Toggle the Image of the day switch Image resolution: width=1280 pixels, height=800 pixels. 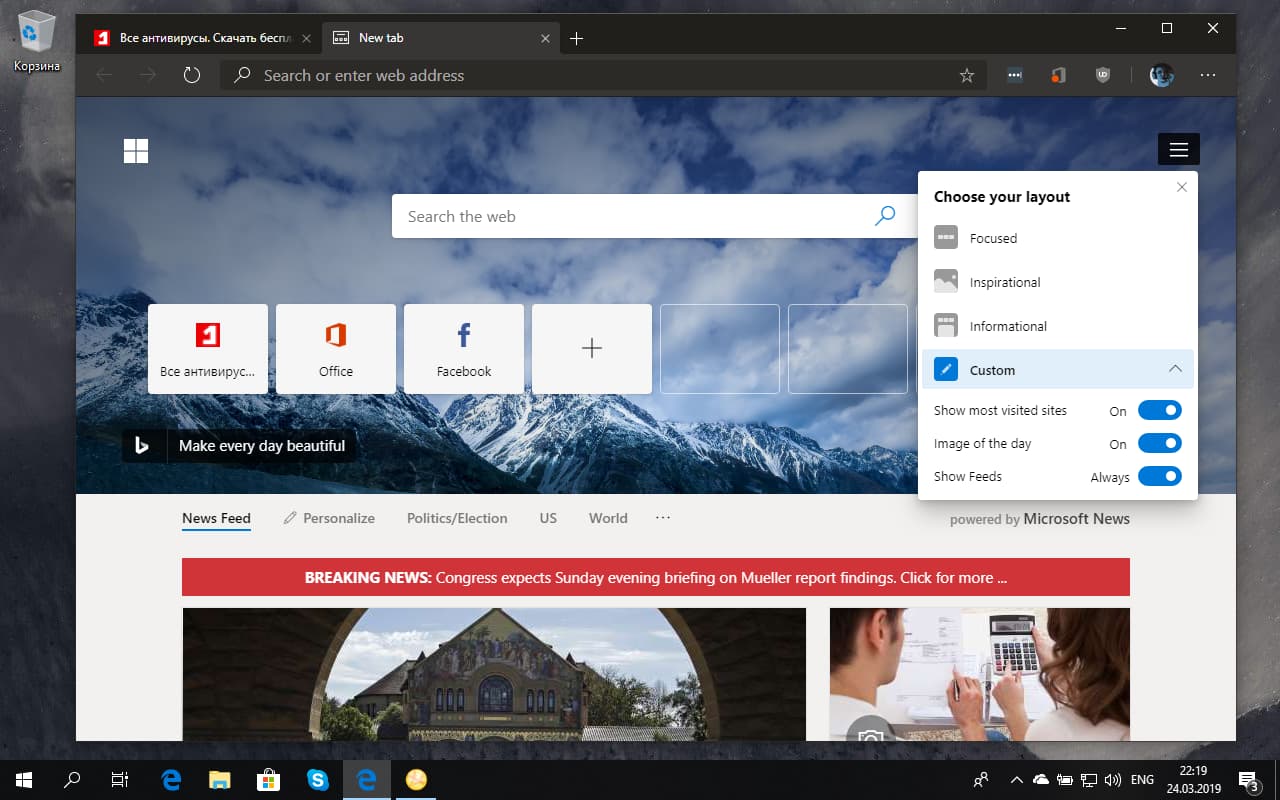(1160, 443)
